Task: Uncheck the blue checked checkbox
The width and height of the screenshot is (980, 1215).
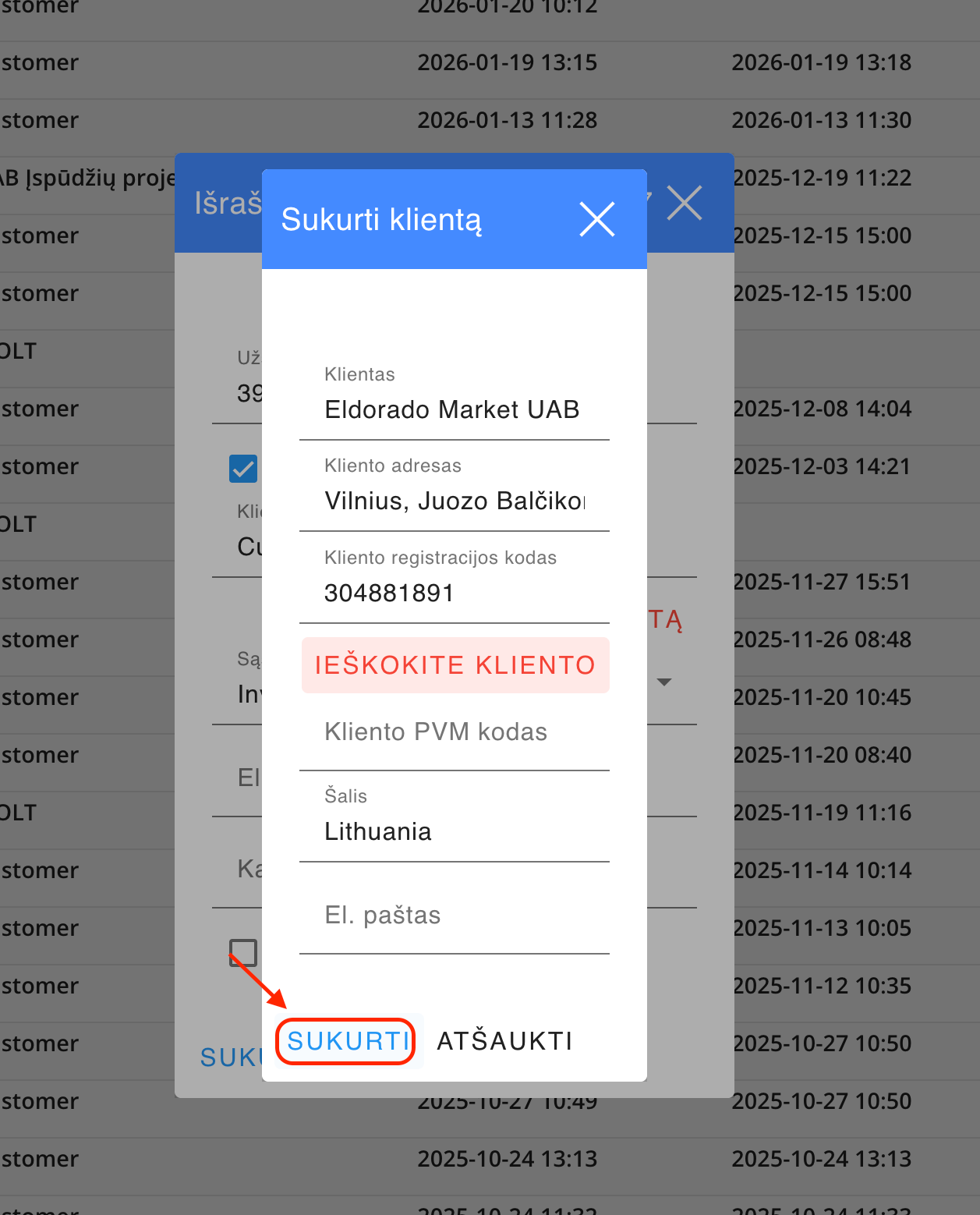Action: coord(243,469)
